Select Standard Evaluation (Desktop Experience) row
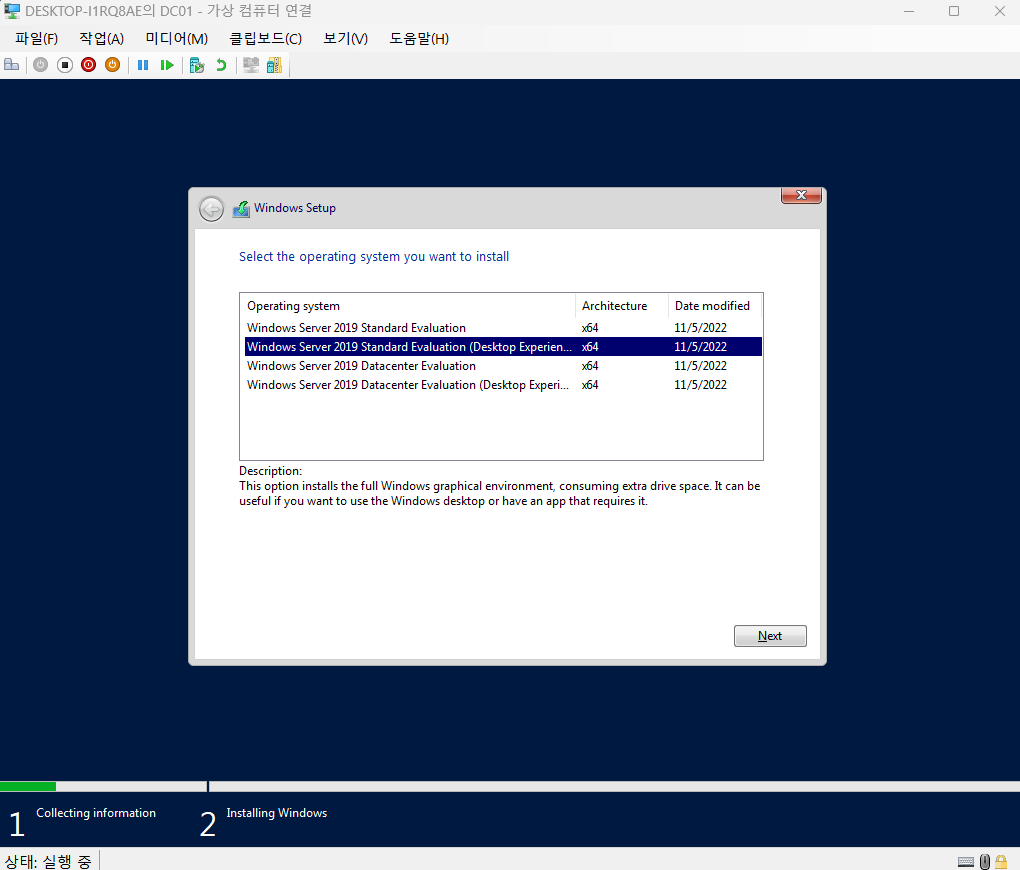The height and width of the screenshot is (870, 1020). [x=503, y=347]
